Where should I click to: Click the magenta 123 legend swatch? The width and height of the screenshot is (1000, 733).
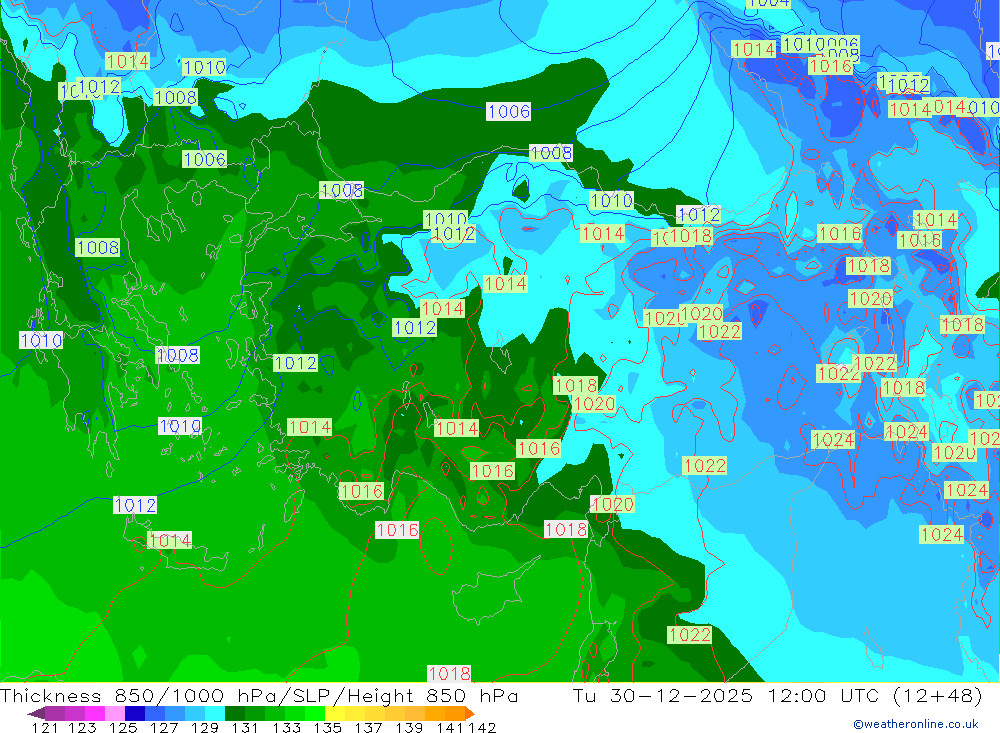pyautogui.click(x=95, y=713)
